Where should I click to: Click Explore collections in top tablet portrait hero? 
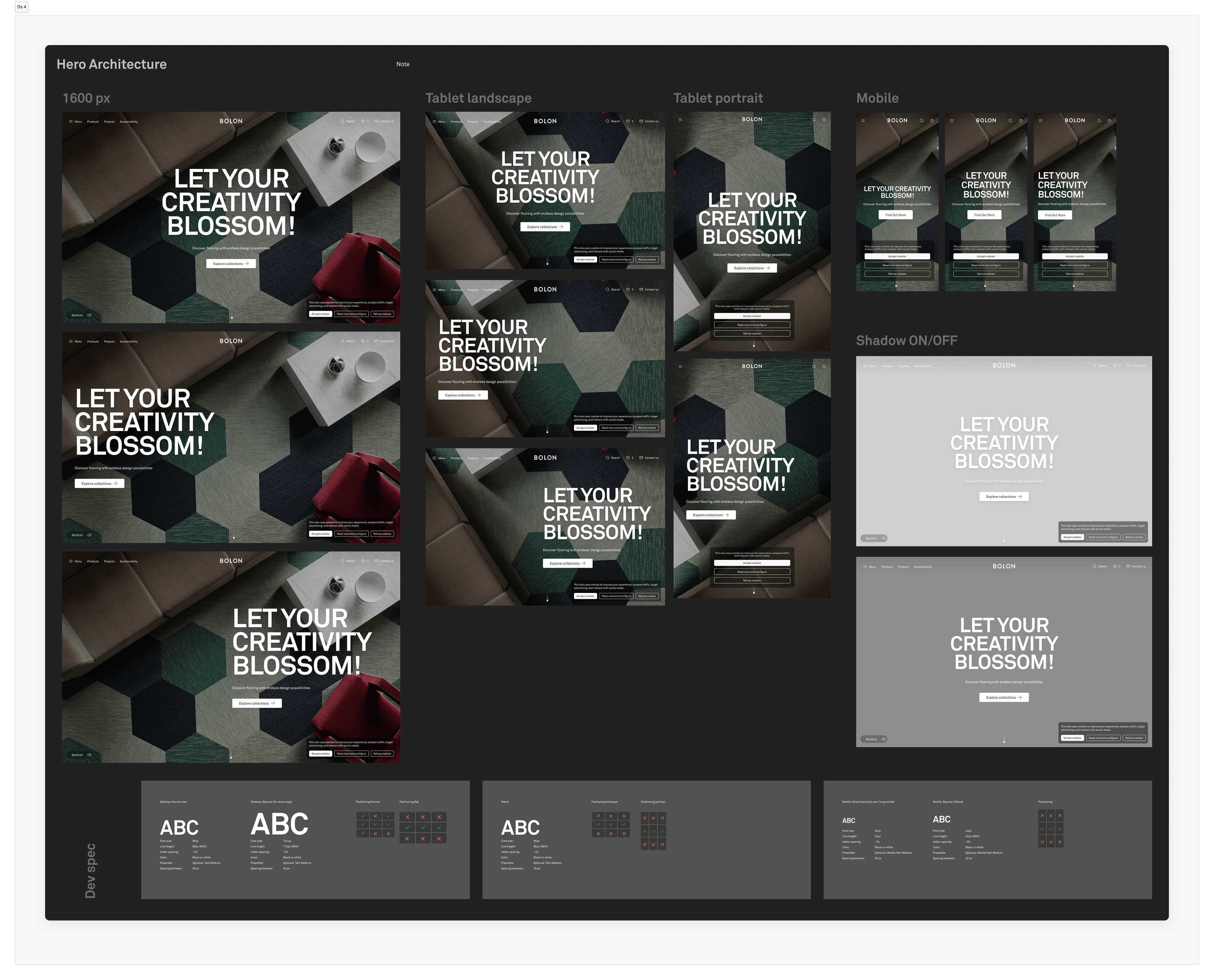tap(752, 268)
